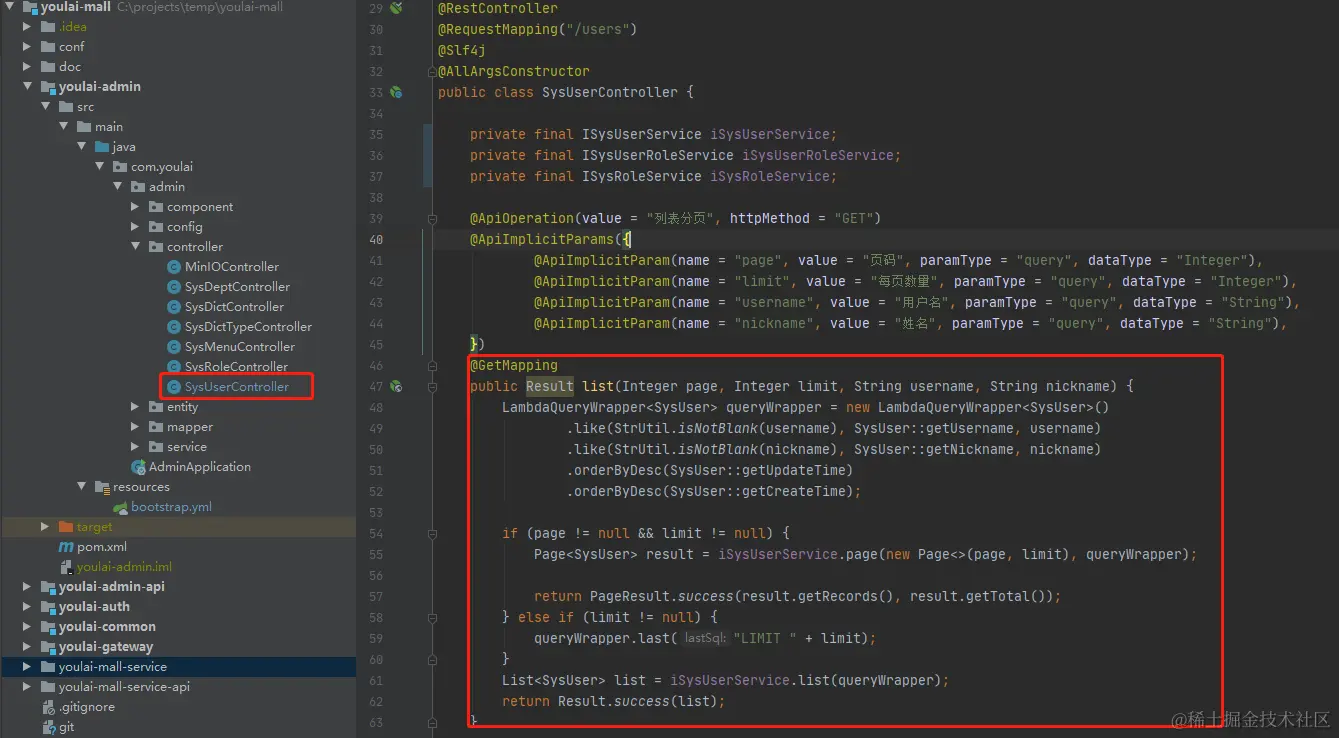
Task: Expand the youlai-gateway module arrow
Action: [x=27, y=647]
